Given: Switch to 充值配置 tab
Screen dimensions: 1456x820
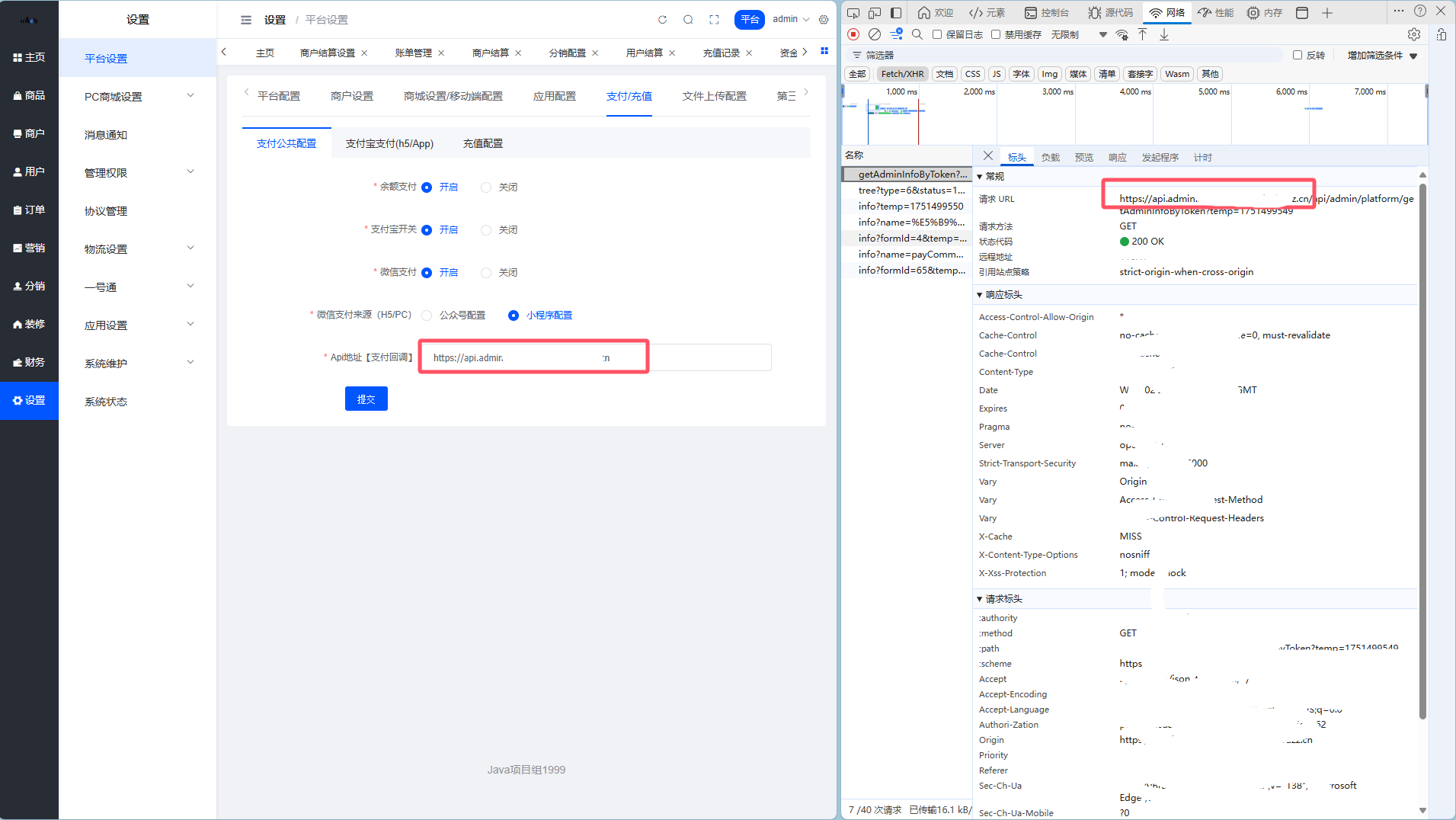Looking at the screenshot, I should (482, 143).
